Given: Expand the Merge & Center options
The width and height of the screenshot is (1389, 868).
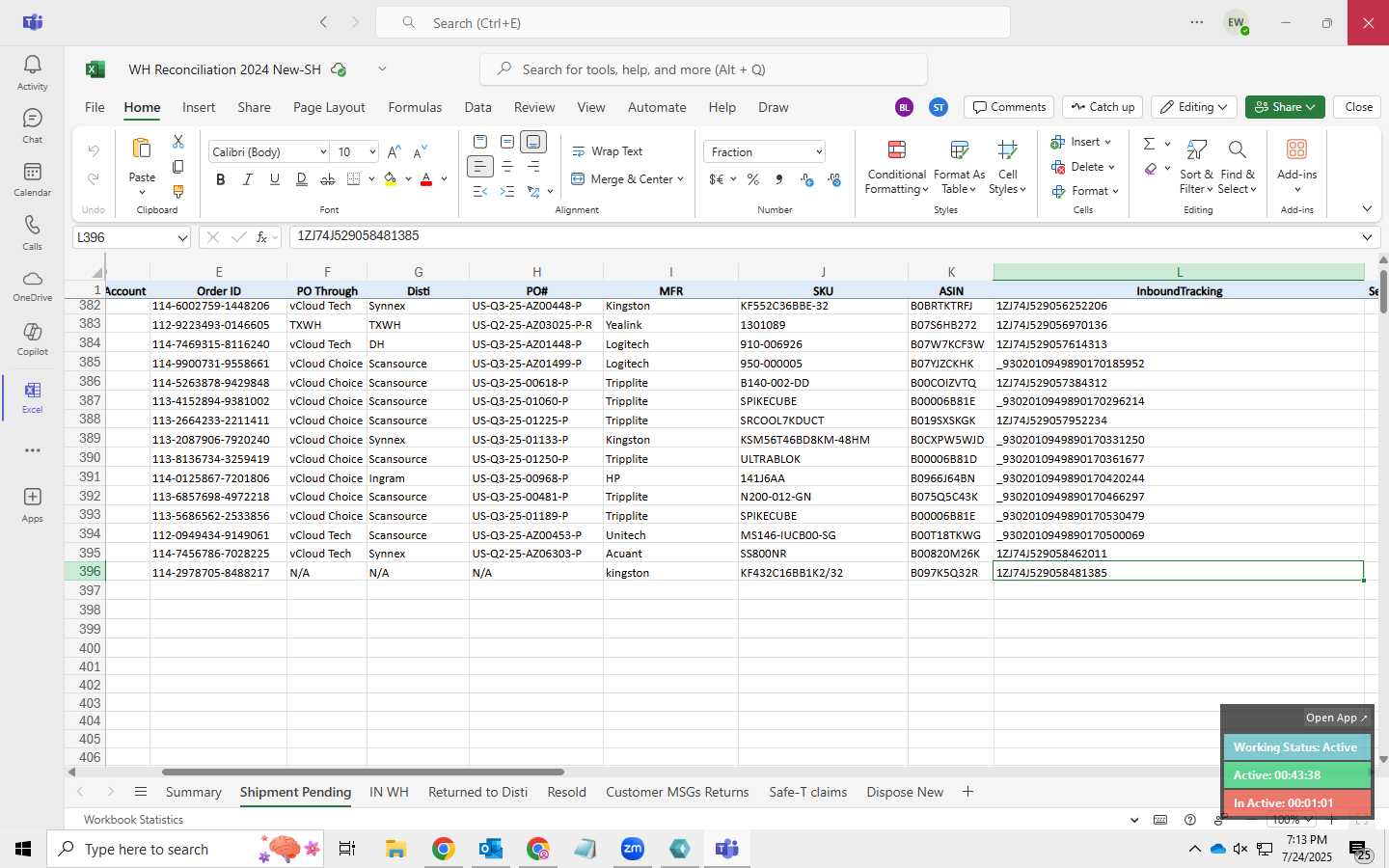Looking at the screenshot, I should pos(680,179).
